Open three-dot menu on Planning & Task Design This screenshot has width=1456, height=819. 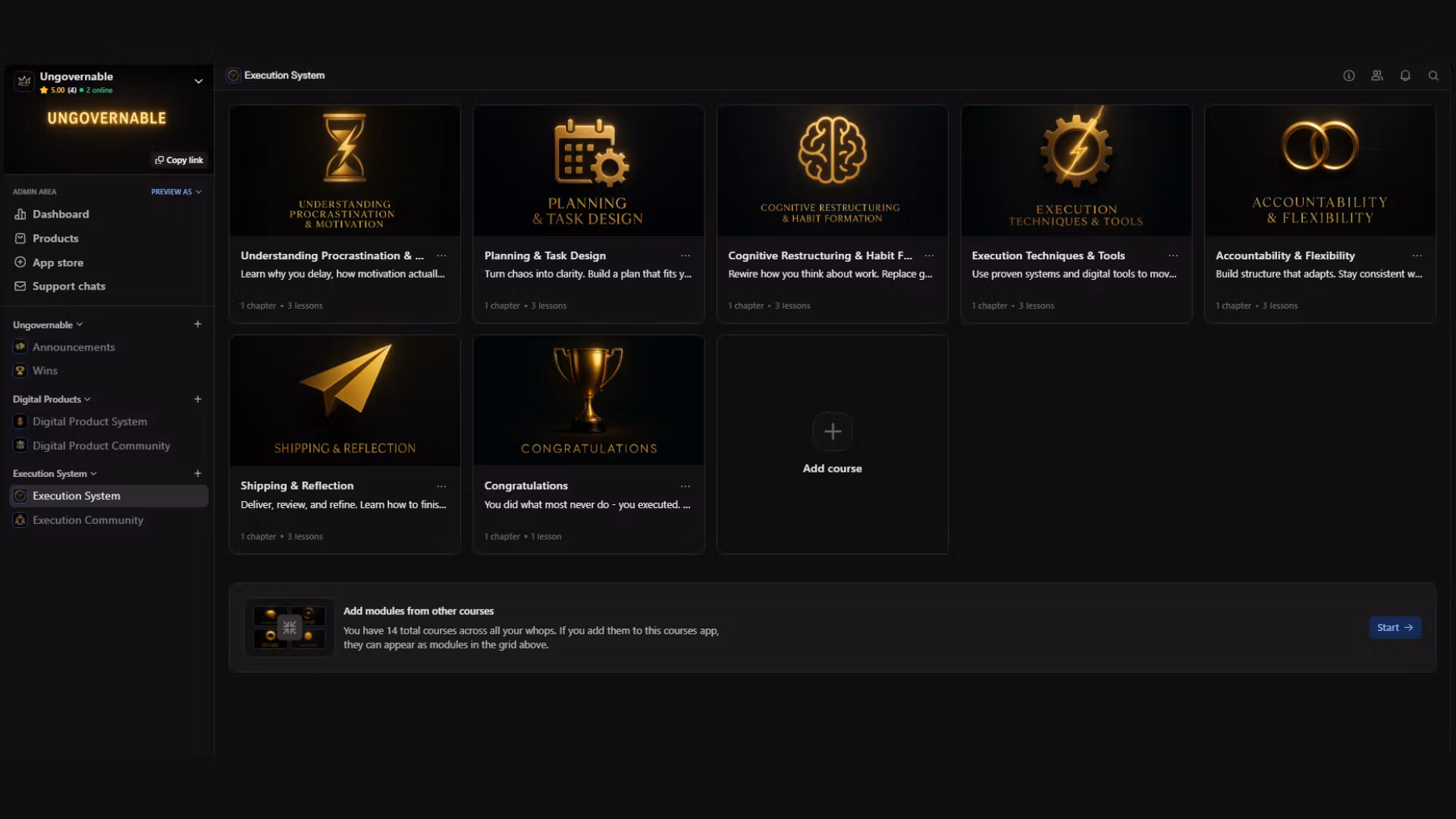coord(686,256)
